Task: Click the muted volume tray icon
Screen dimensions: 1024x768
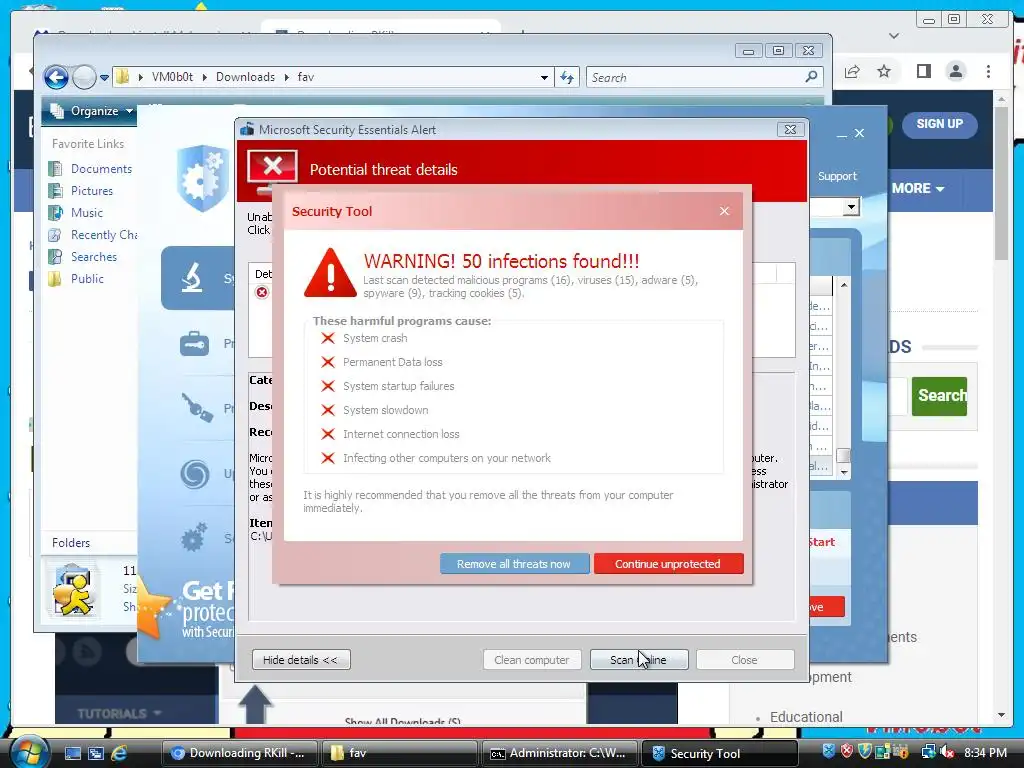Action: (947, 752)
